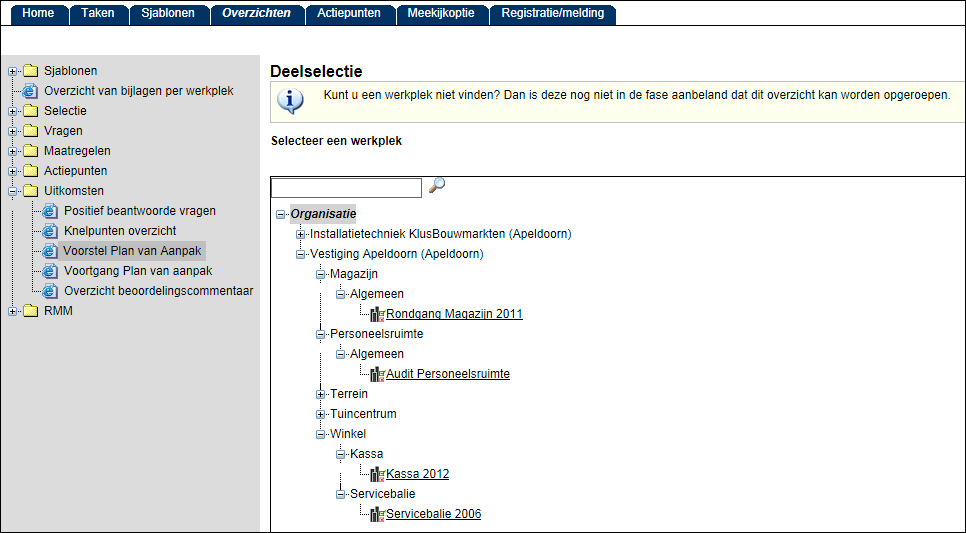This screenshot has width=966, height=533.
Task: Expand the Sjablonen folder in sidebar
Action: tap(13, 71)
